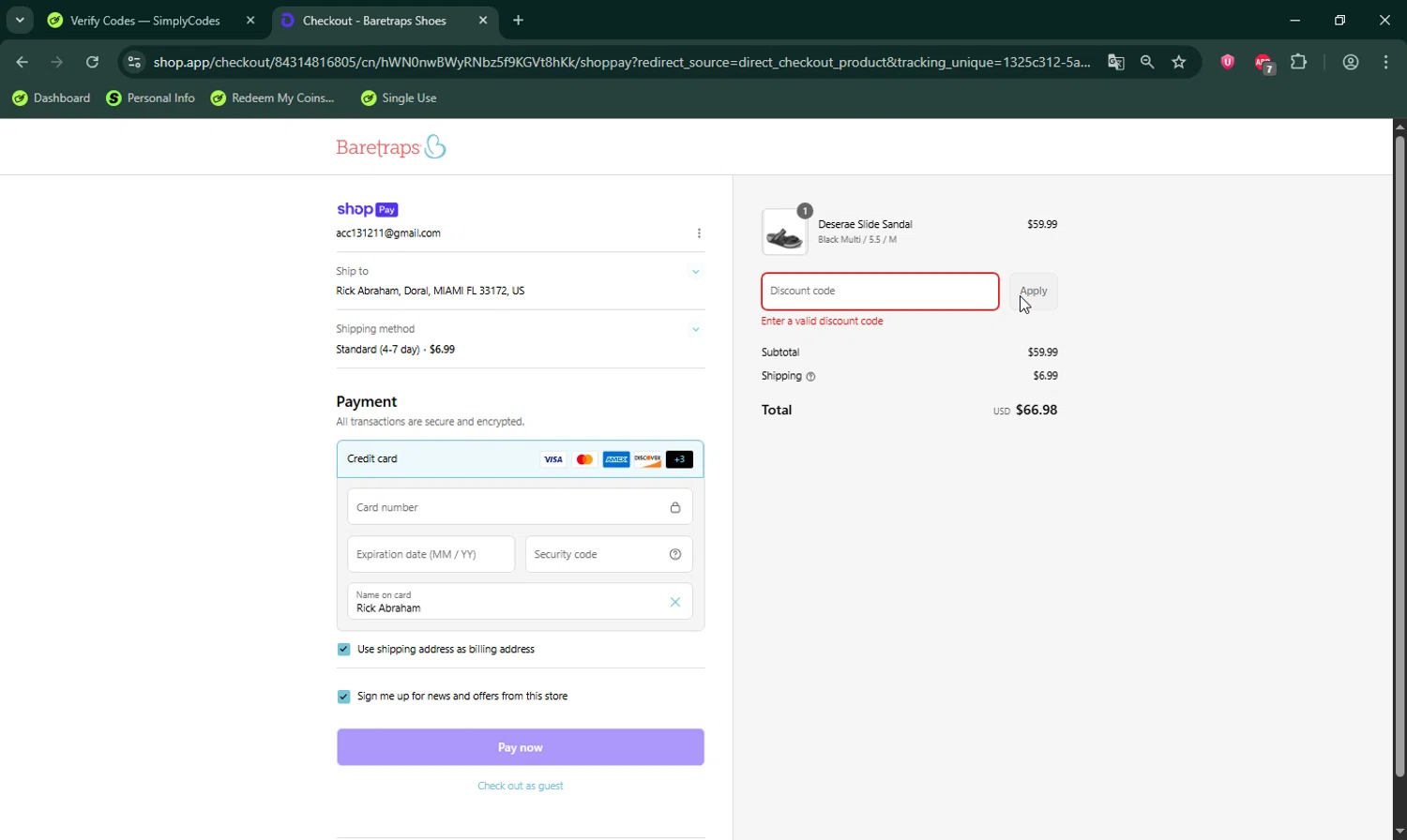Click the Security code field
This screenshot has height=840, width=1407.
[x=609, y=554]
